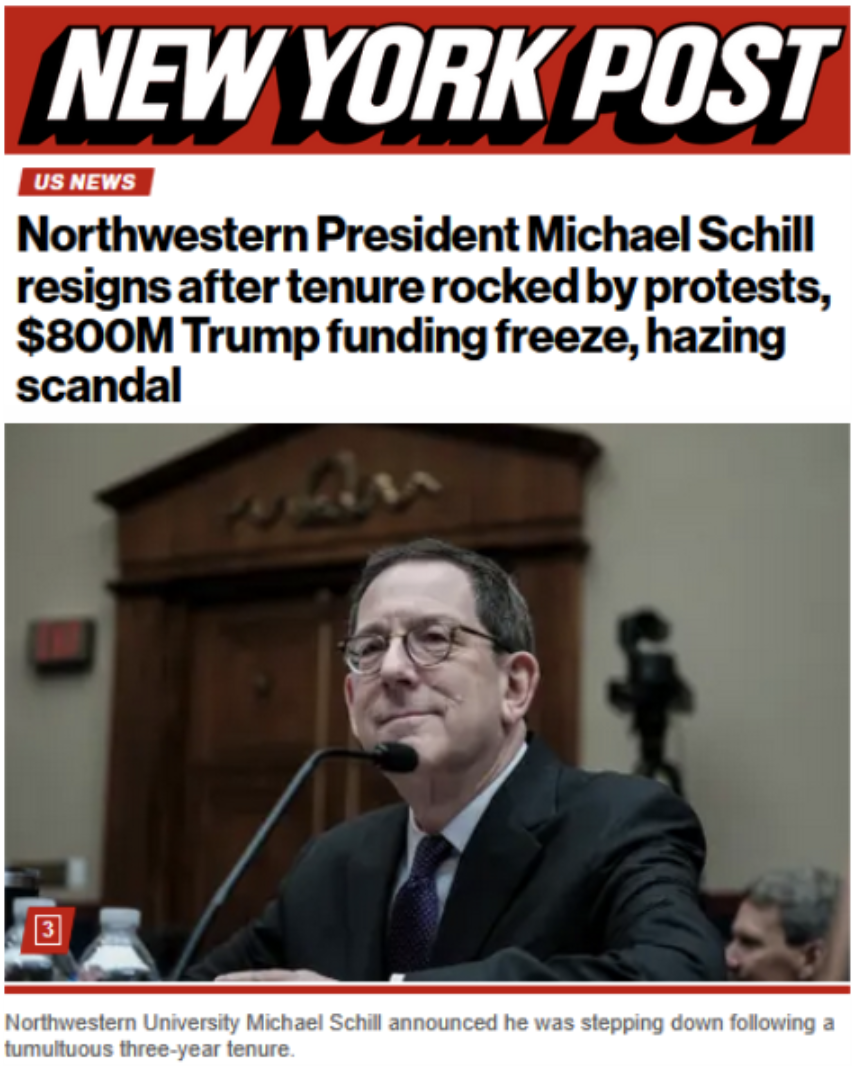Open the US NEWS category tag
Viewport: 854px width, 1066px height.
click(85, 182)
